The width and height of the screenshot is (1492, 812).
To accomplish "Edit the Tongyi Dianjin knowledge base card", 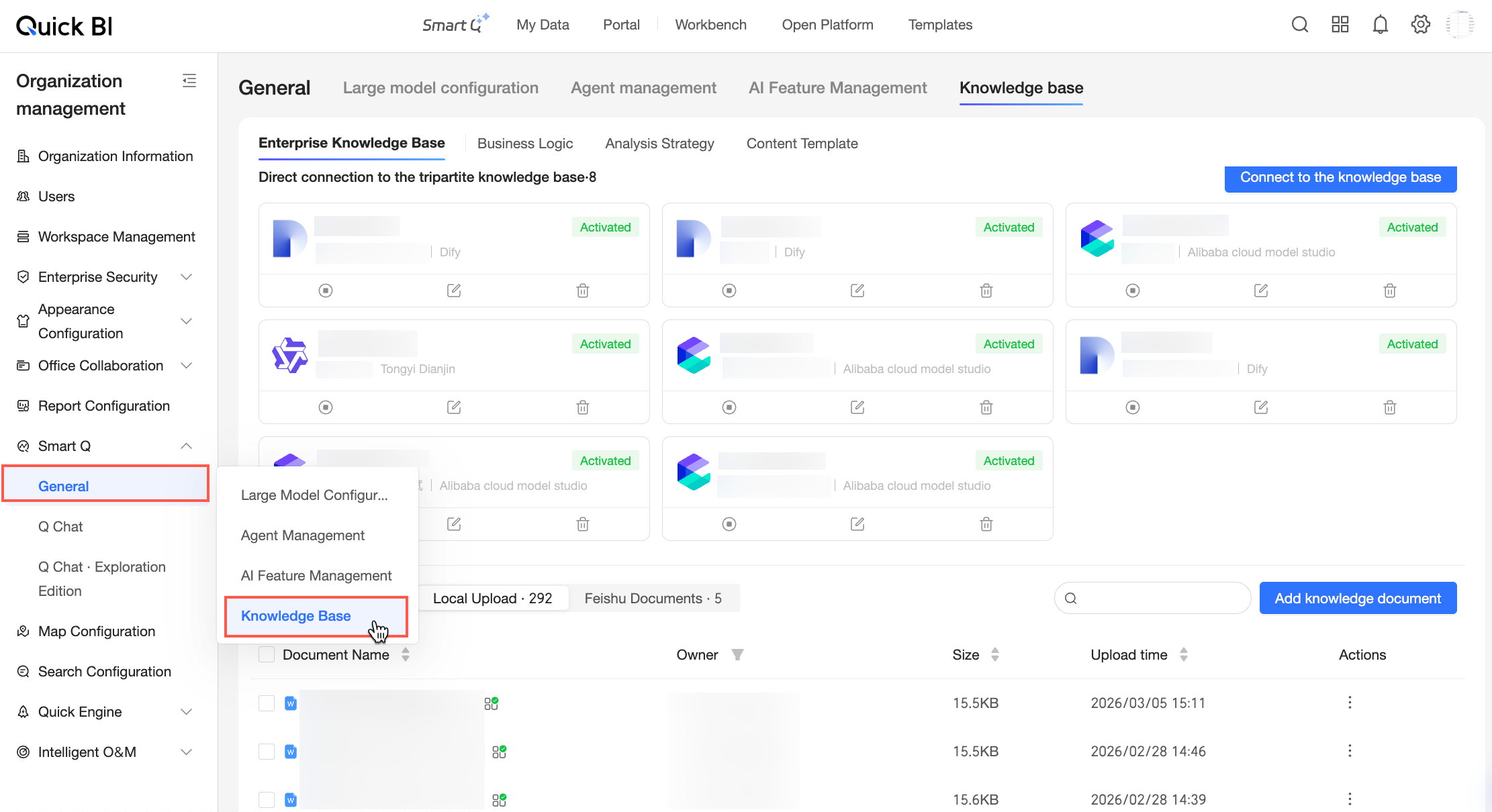I will click(454, 407).
